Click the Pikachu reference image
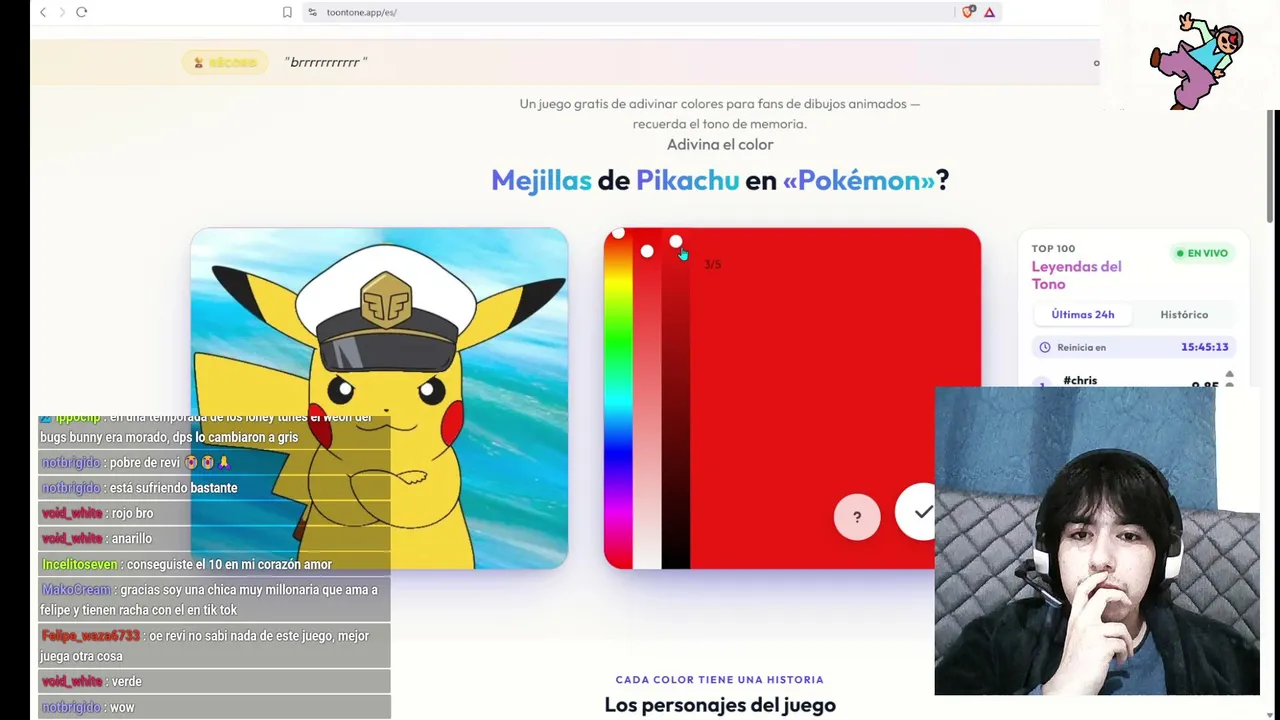 [379, 398]
